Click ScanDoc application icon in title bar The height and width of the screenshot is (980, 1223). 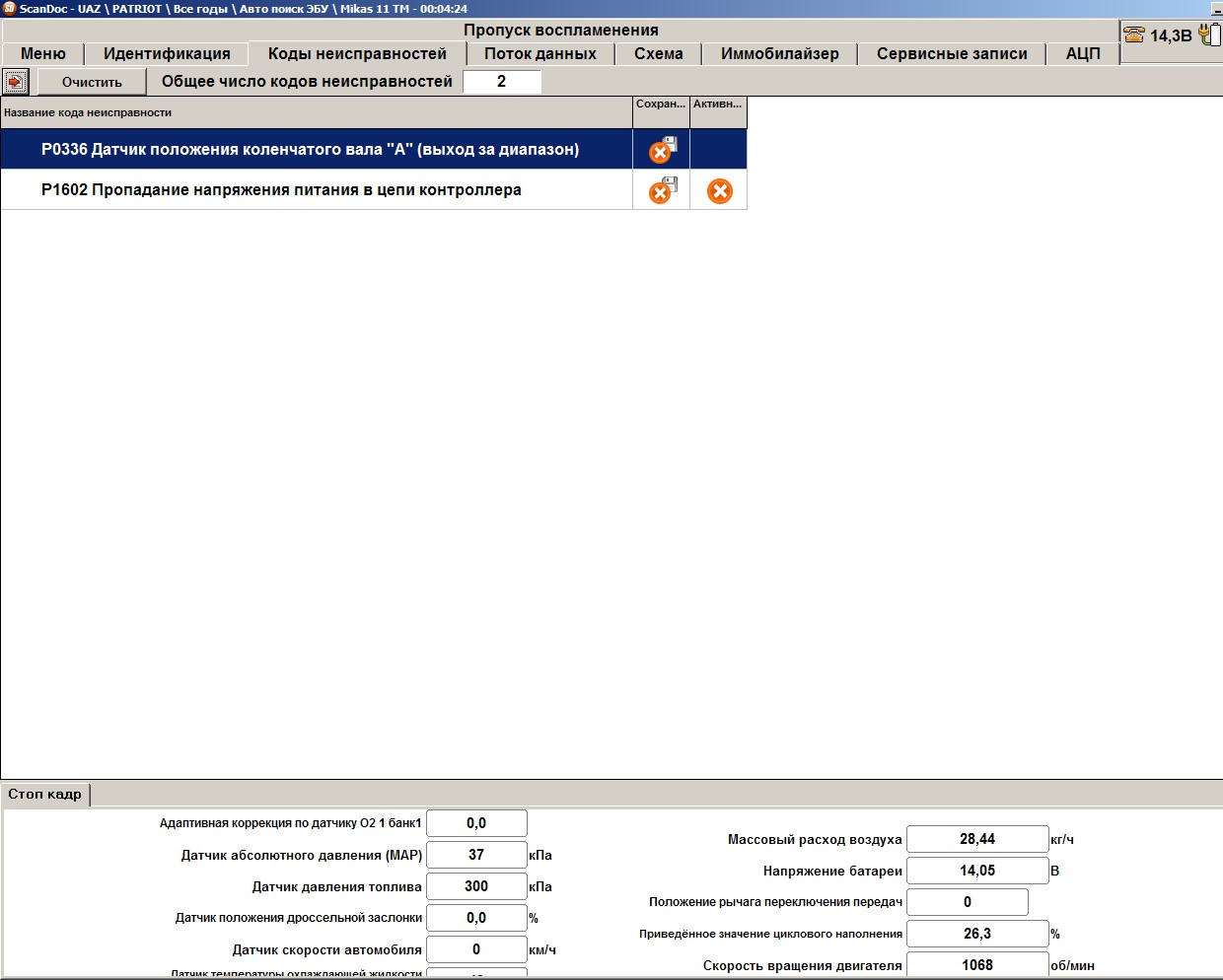click(x=9, y=8)
